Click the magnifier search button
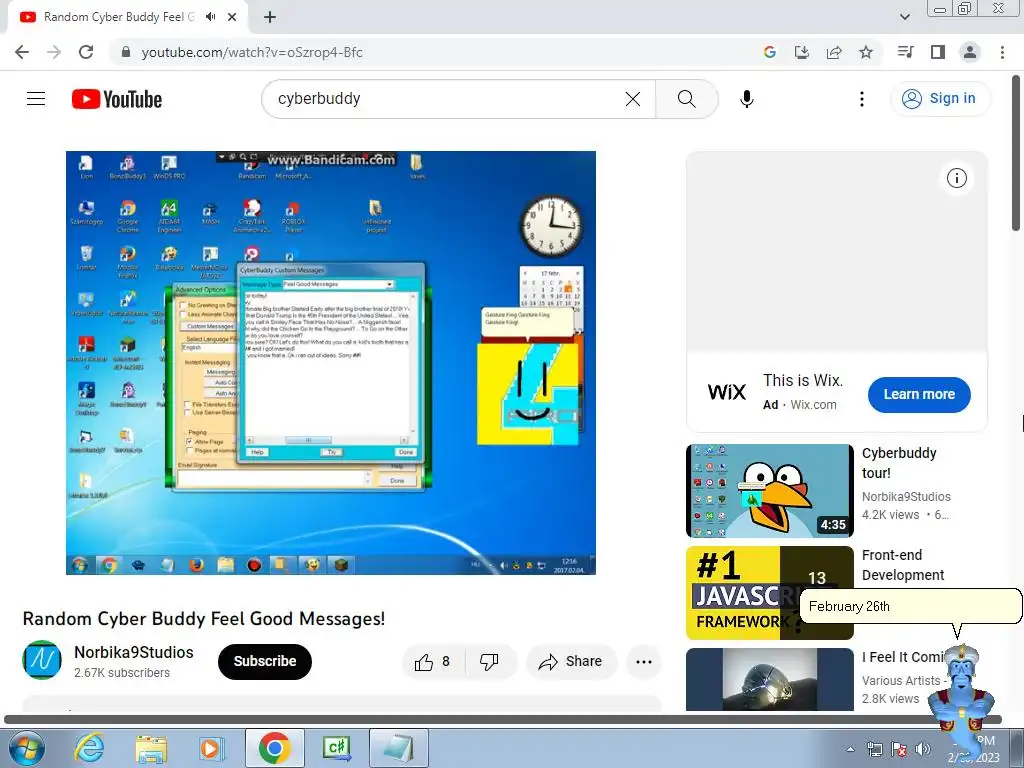The height and width of the screenshot is (768, 1024). click(x=686, y=99)
